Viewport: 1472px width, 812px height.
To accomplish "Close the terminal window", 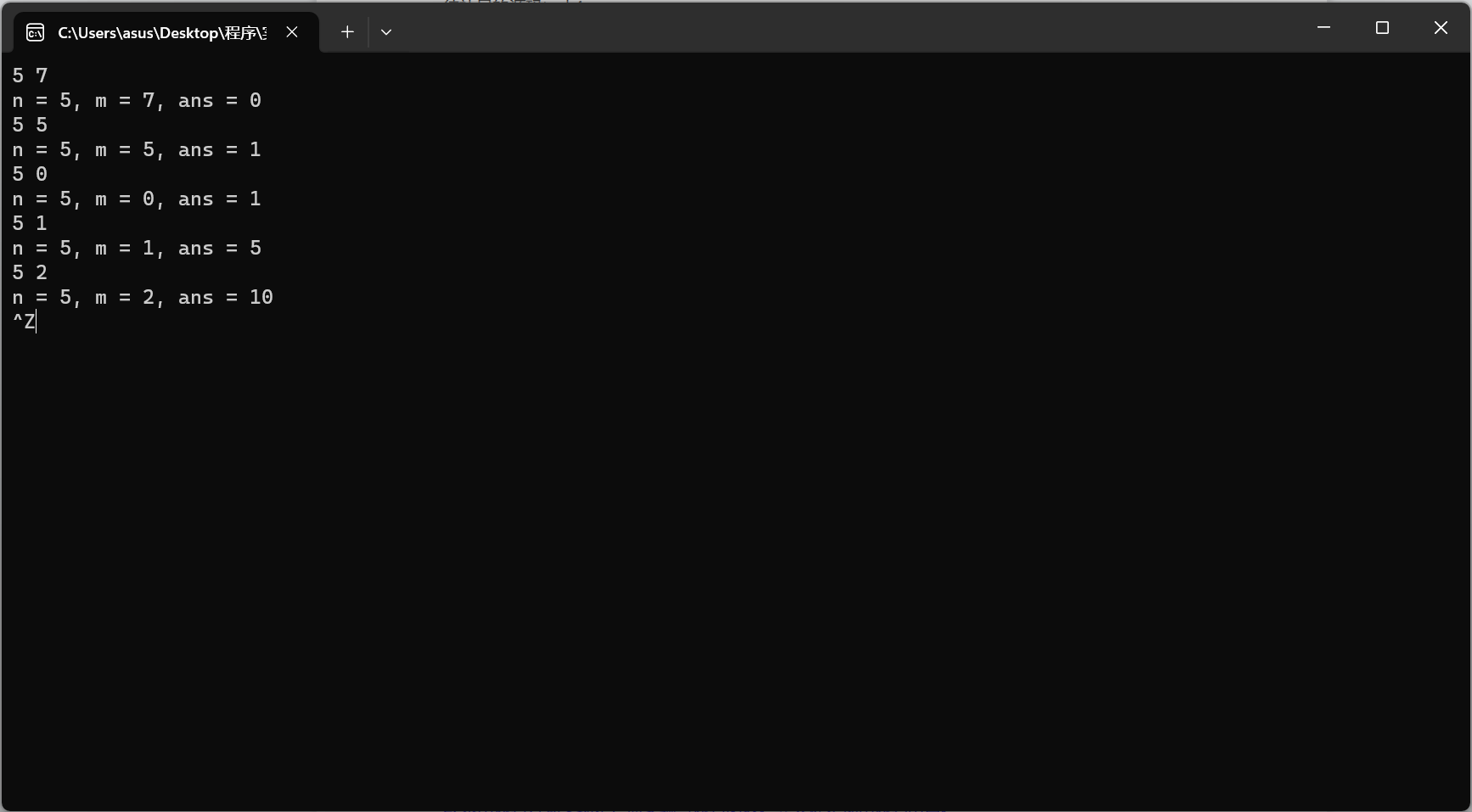I will click(x=1441, y=28).
